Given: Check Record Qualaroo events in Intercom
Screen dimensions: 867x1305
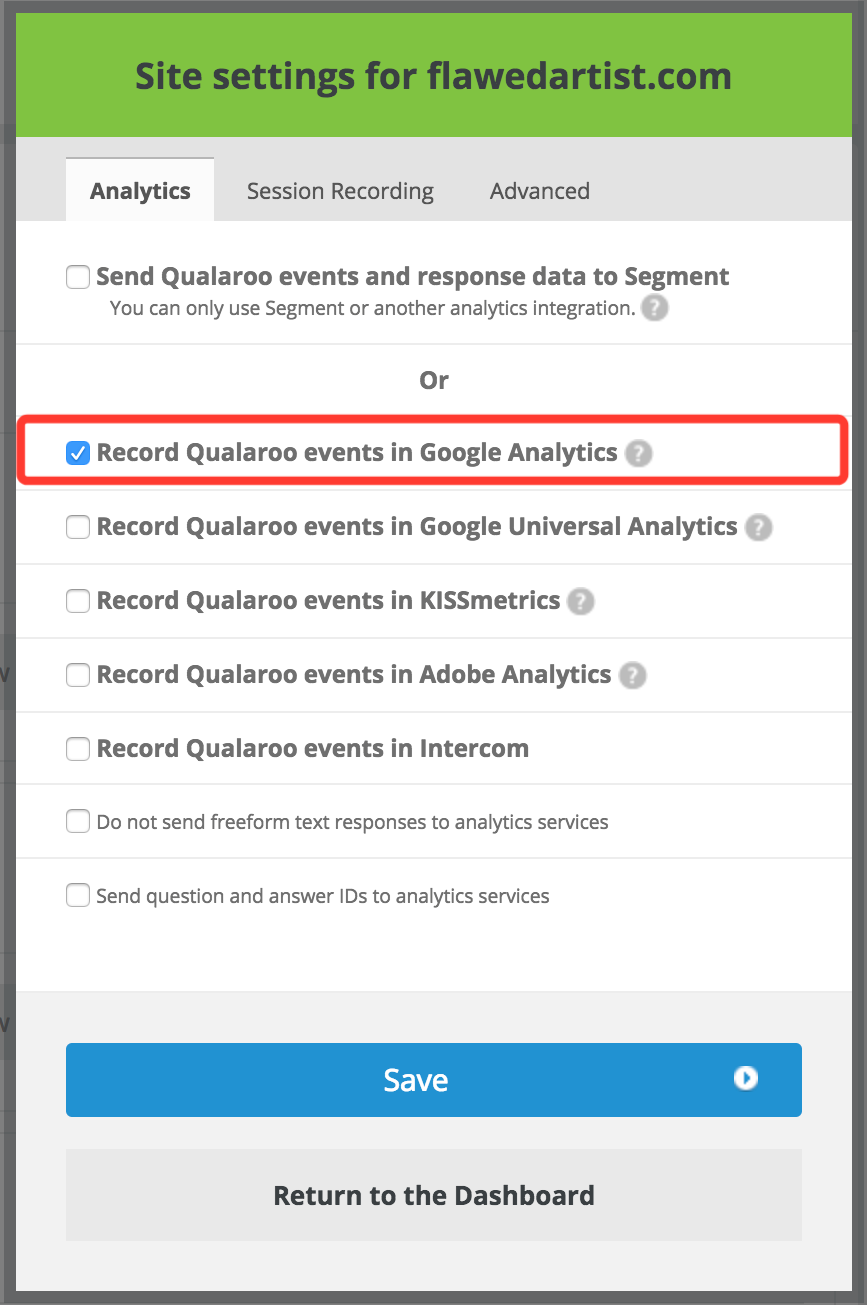Looking at the screenshot, I should click(77, 748).
